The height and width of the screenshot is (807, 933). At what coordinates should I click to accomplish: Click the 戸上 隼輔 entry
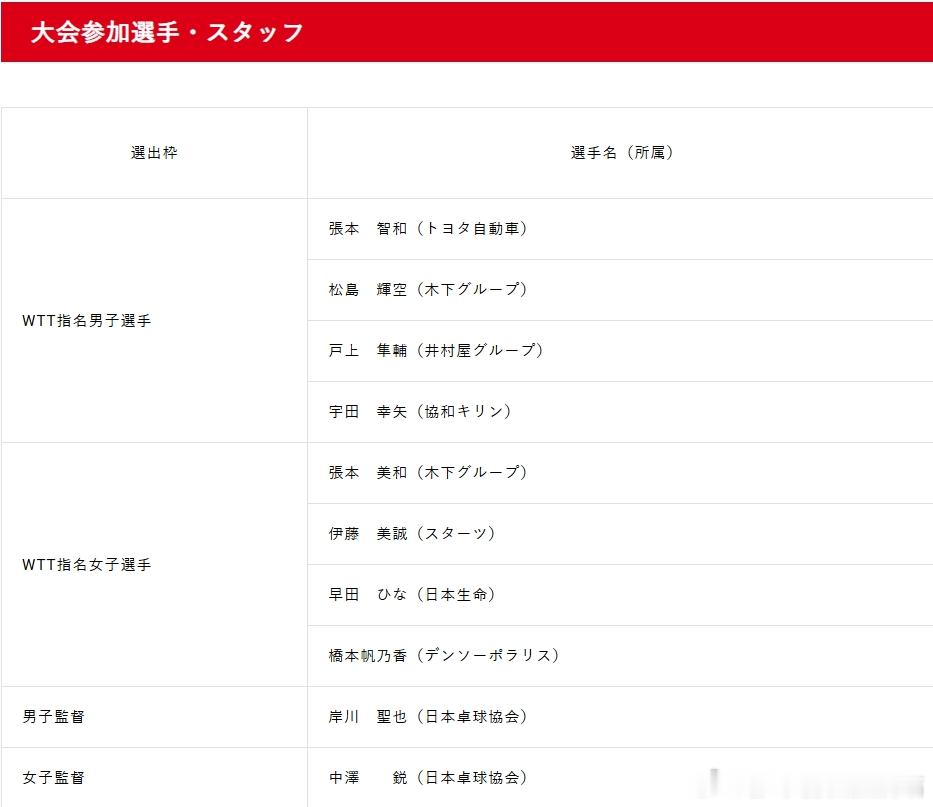(436, 351)
